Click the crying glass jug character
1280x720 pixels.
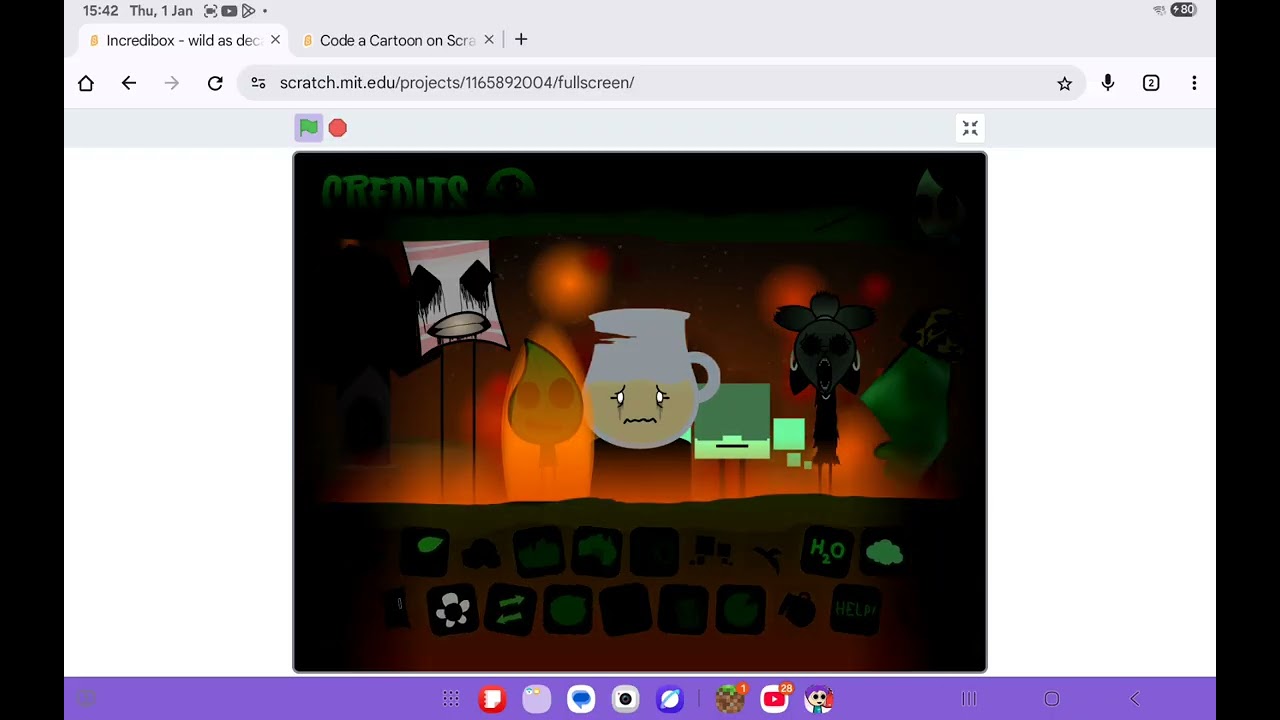point(648,378)
